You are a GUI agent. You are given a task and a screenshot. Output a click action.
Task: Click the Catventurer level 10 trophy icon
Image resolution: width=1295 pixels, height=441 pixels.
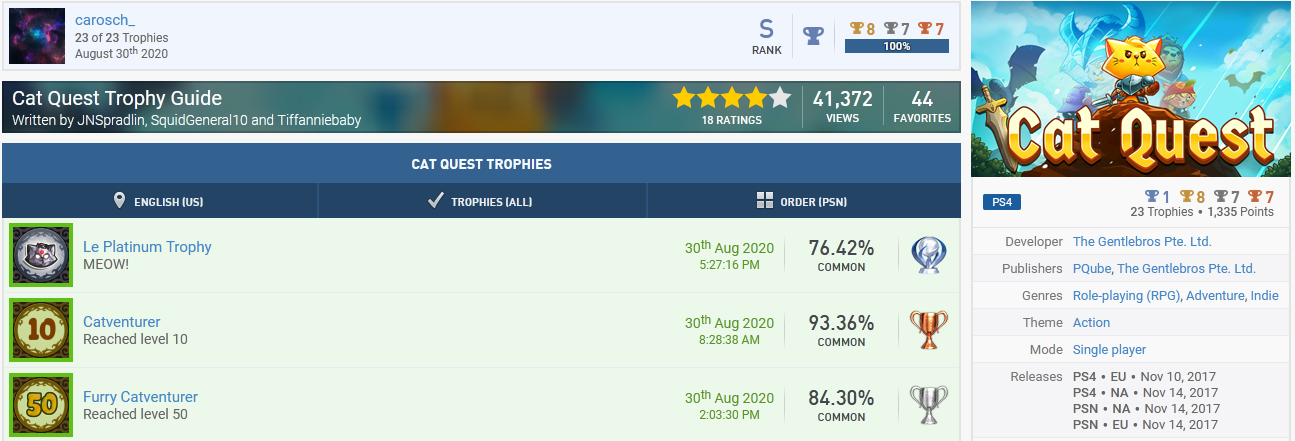(x=39, y=330)
